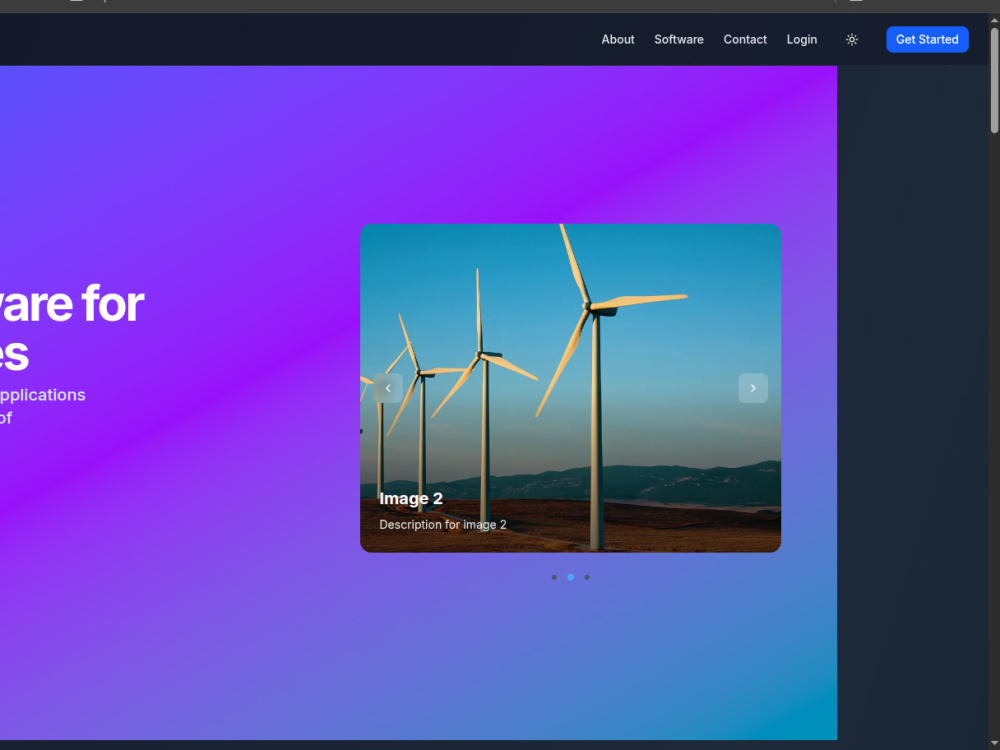
Task: Click the wind turbine carousel image
Action: click(x=570, y=388)
